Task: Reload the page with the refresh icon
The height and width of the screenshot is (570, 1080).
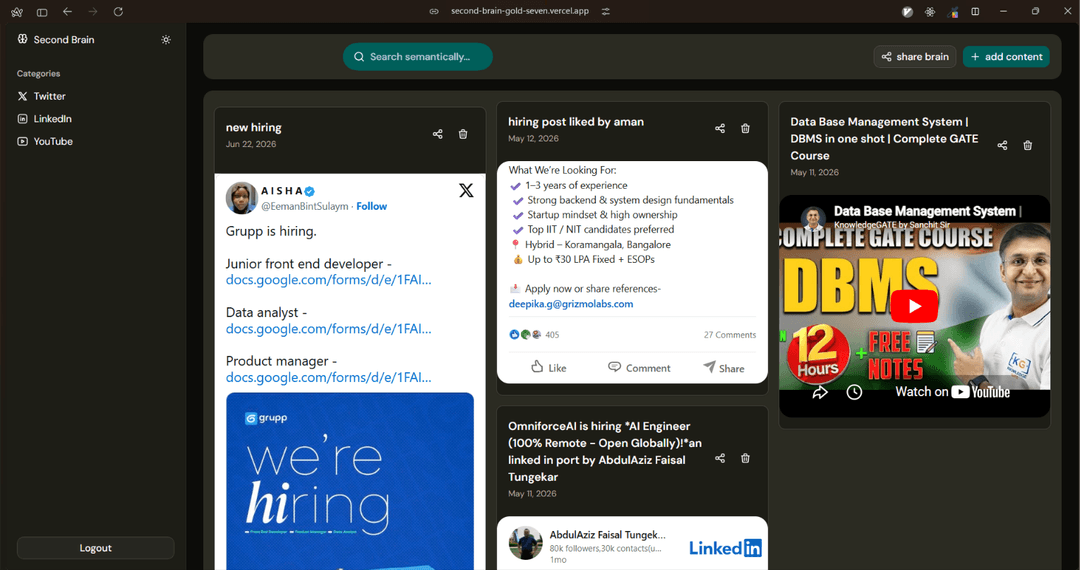Action: tap(118, 12)
